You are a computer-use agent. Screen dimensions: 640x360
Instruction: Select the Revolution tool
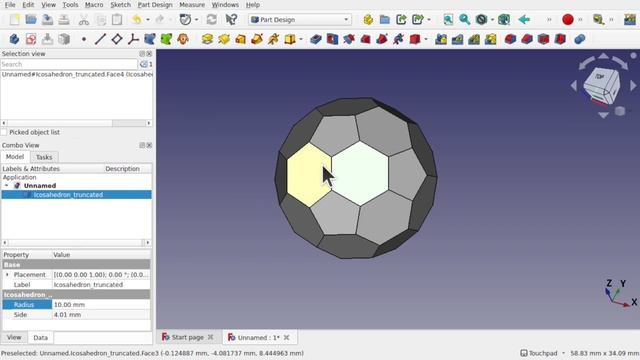[x=224, y=39]
